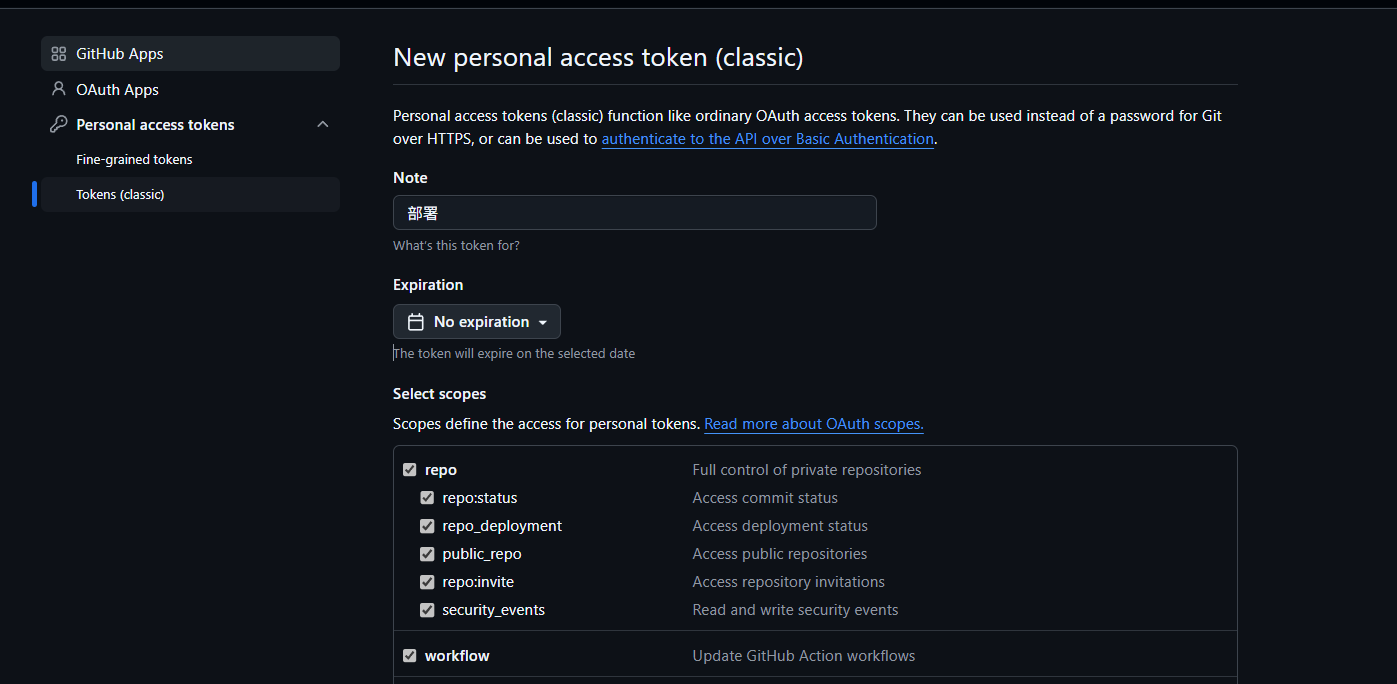
Task: Collapse the Personal access tokens section chevron
Action: coord(322,125)
